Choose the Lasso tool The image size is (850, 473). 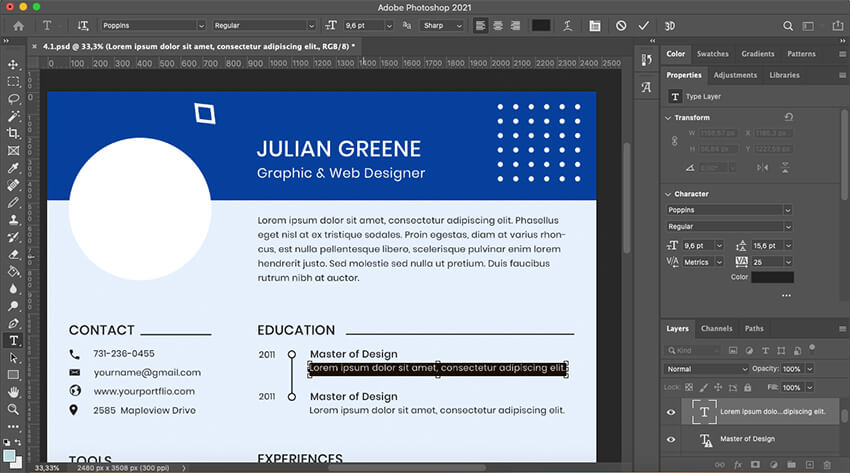pyautogui.click(x=14, y=99)
